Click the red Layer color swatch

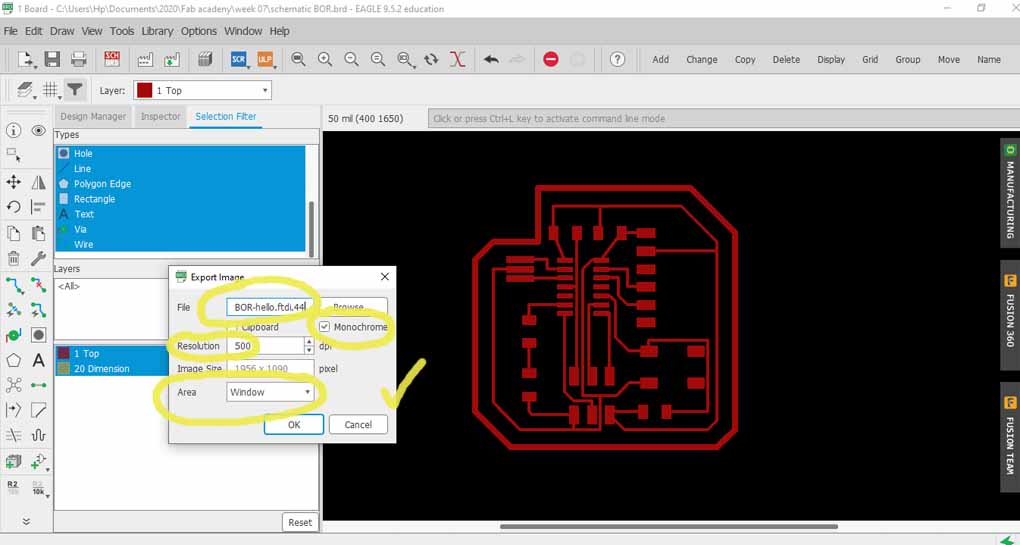(x=144, y=90)
